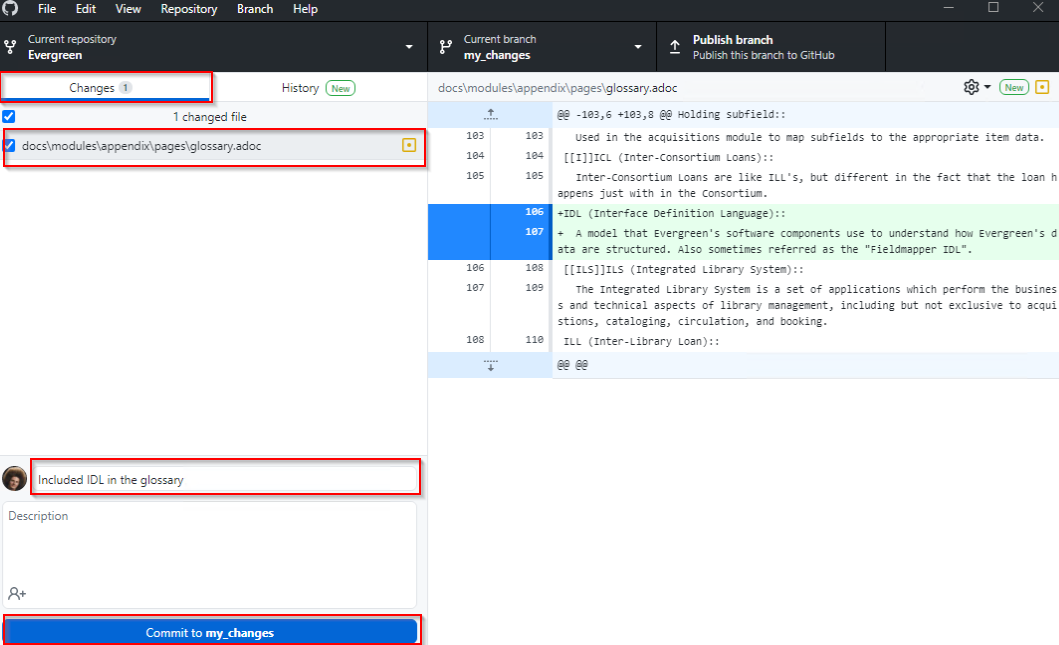
Task: Open the diff settings gear icon
Action: click(968, 87)
